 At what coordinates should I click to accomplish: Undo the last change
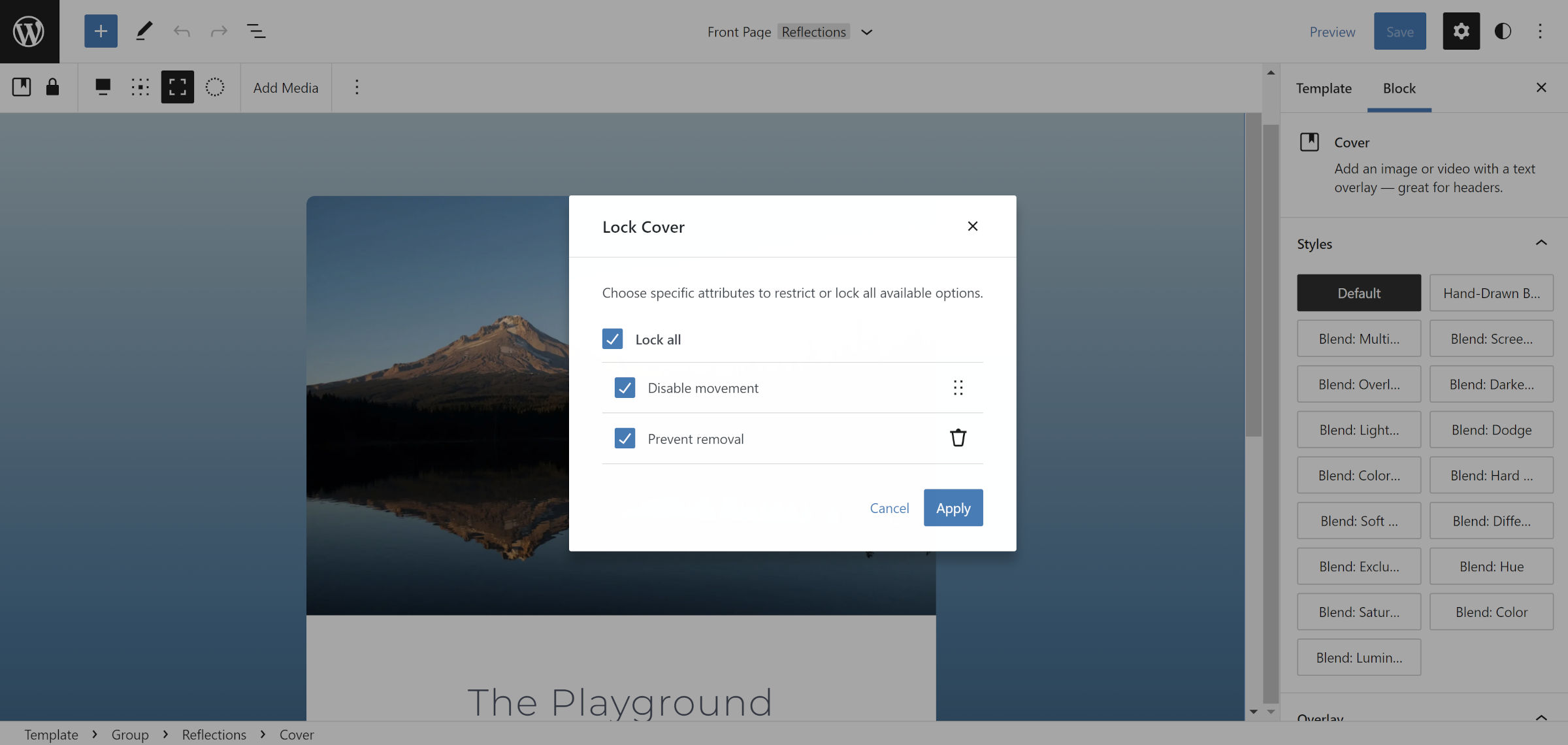(x=182, y=31)
